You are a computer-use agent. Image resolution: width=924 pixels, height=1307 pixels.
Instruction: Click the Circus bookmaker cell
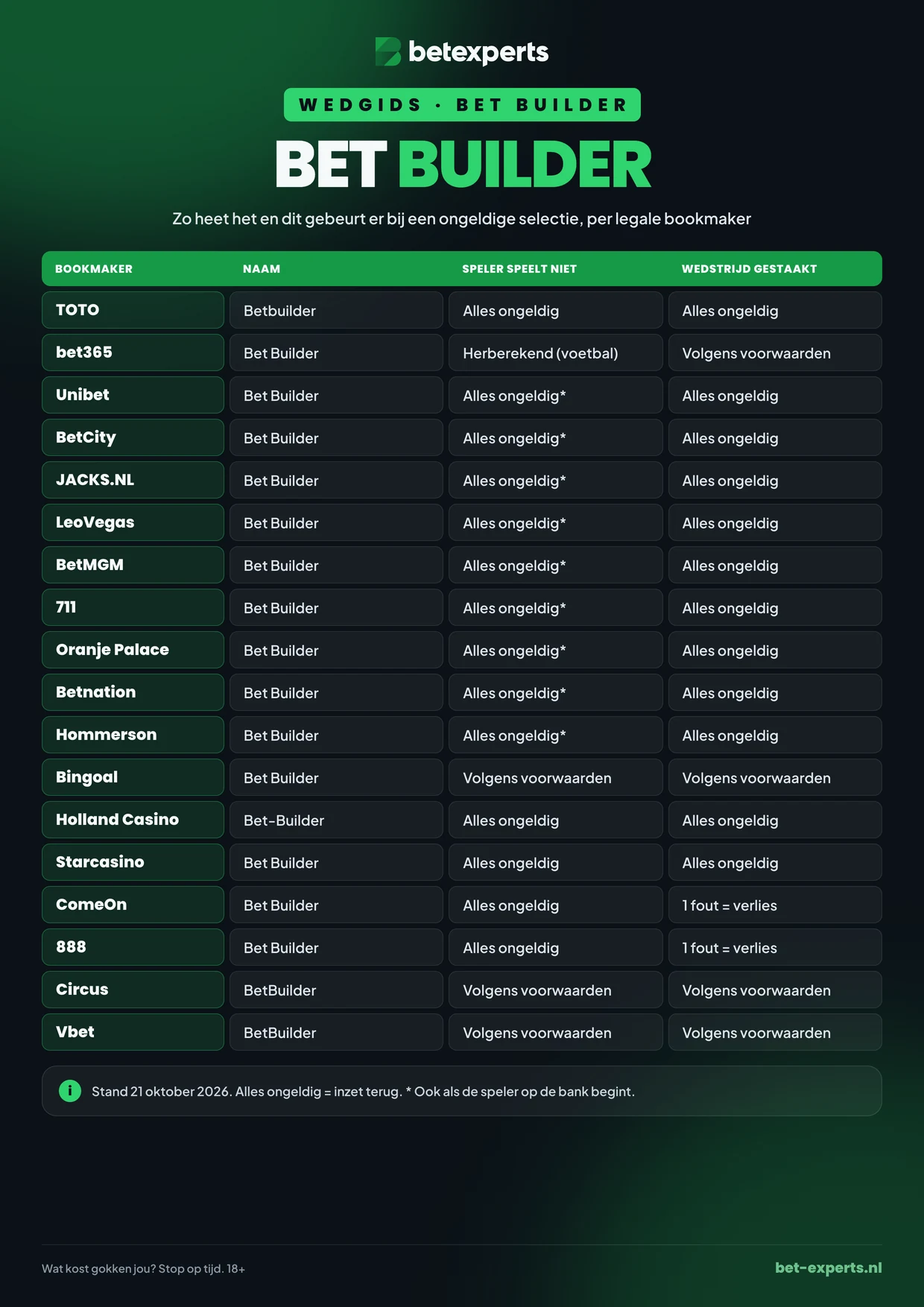pyautogui.click(x=133, y=990)
